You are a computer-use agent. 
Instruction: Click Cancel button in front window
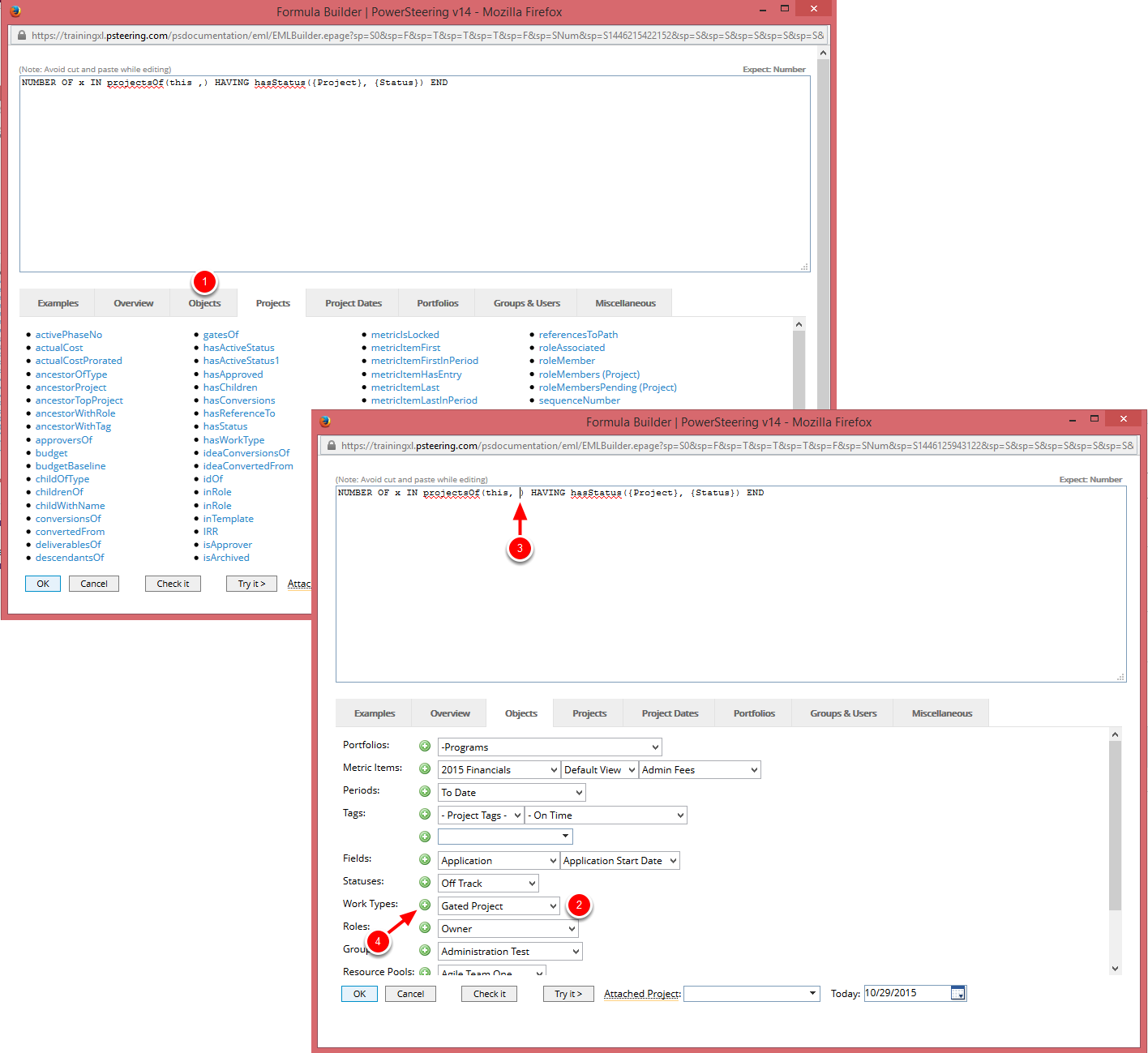tap(410, 994)
